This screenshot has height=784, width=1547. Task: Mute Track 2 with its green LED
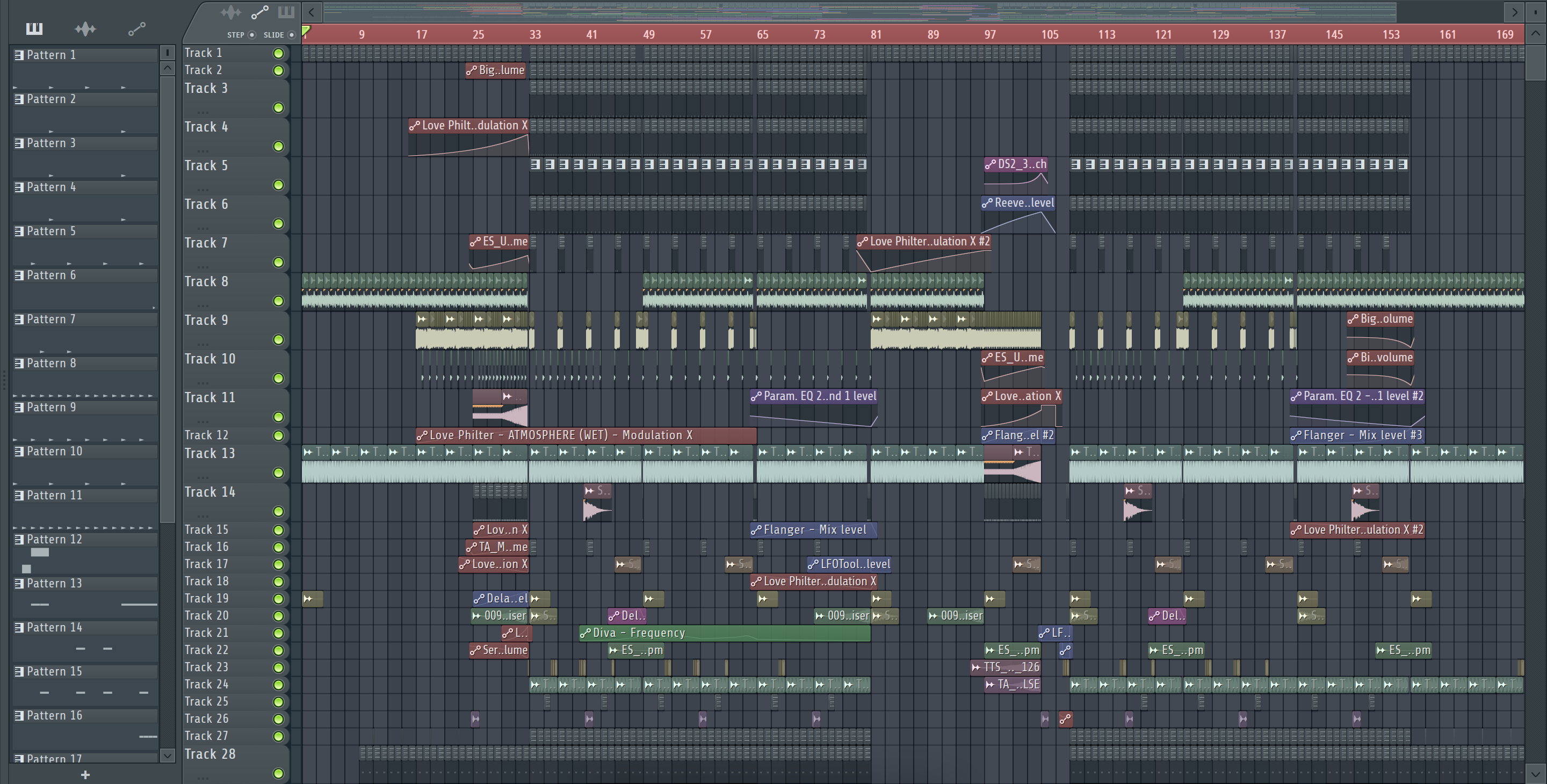tap(279, 71)
